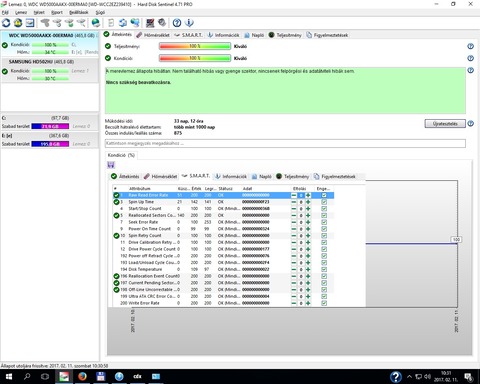Click green plus for Raw Read Error Rate
The width and height of the screenshot is (480, 384).
pos(308,195)
